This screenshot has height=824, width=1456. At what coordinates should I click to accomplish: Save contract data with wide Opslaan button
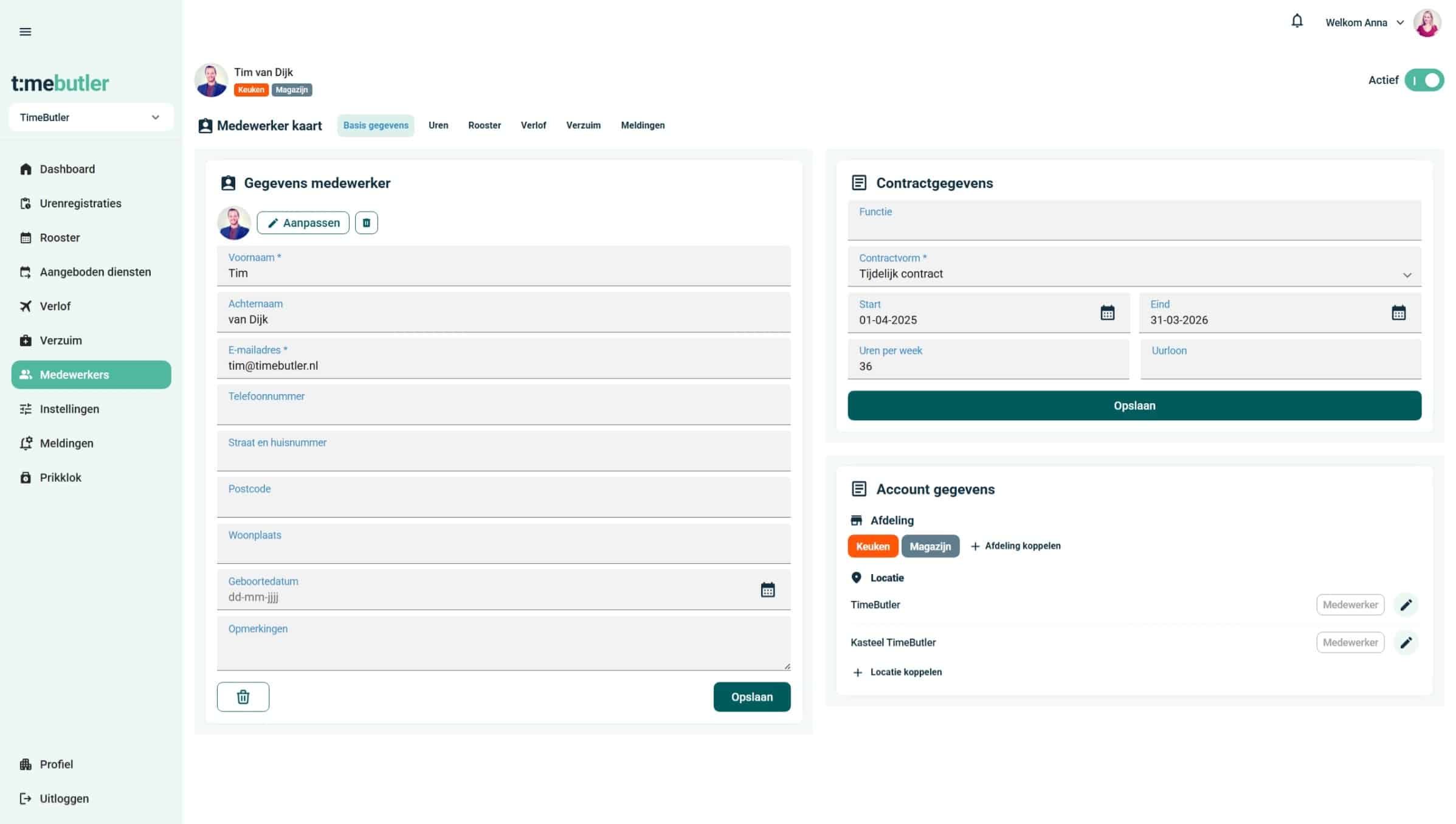(1134, 406)
